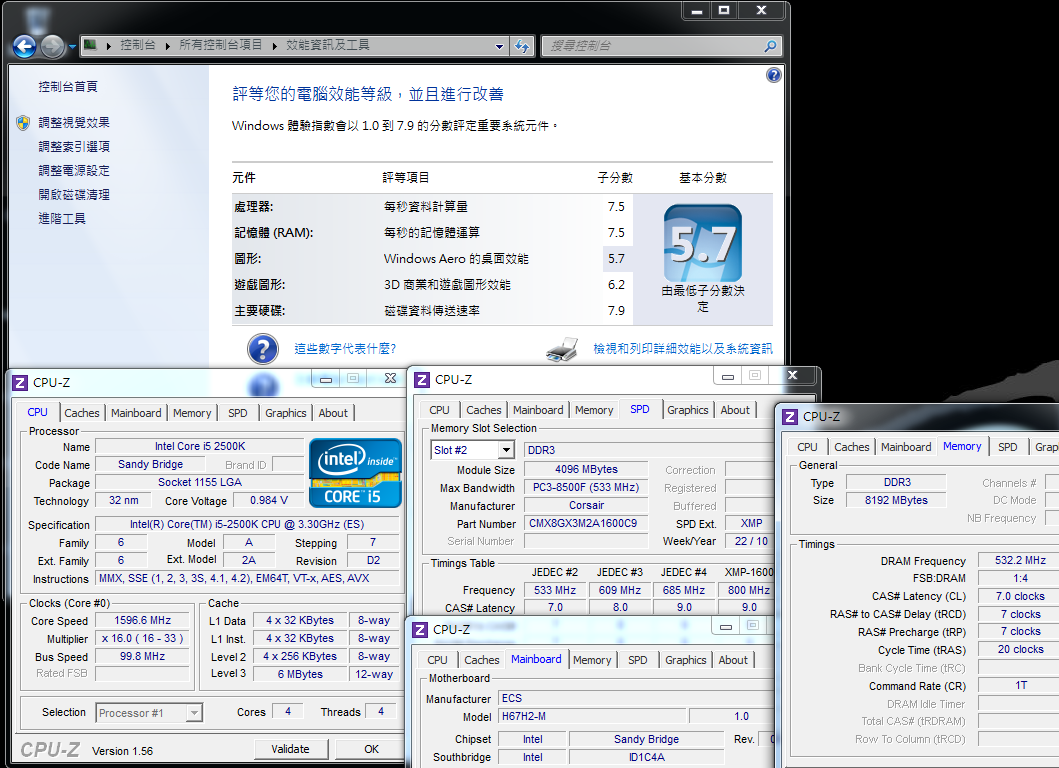Click the Intel Core i5 logo
Image resolution: width=1059 pixels, height=768 pixels.
tap(355, 473)
